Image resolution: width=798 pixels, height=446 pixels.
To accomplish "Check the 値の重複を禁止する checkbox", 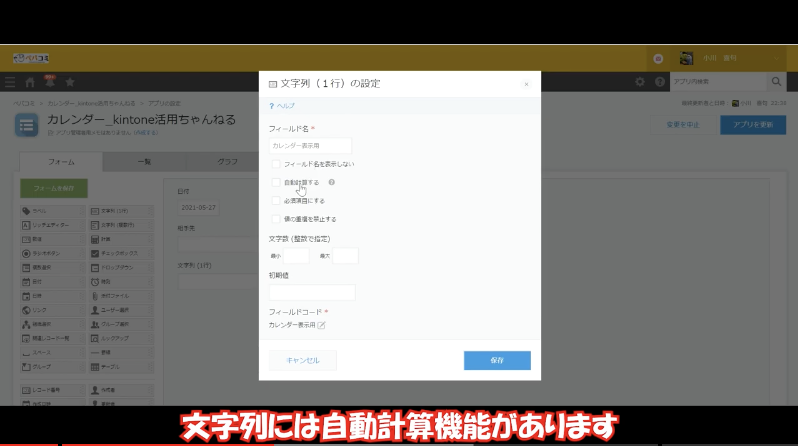I will tap(276, 218).
